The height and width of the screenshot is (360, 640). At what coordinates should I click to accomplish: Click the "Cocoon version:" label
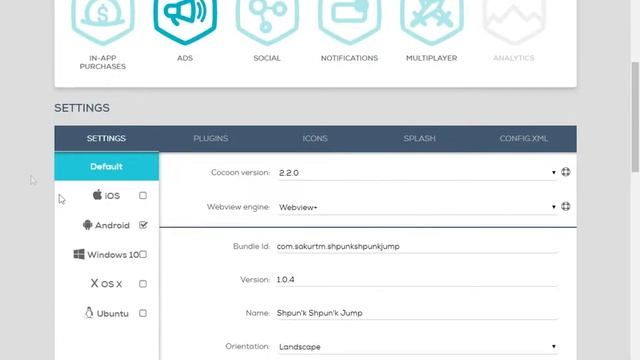[x=240, y=173]
